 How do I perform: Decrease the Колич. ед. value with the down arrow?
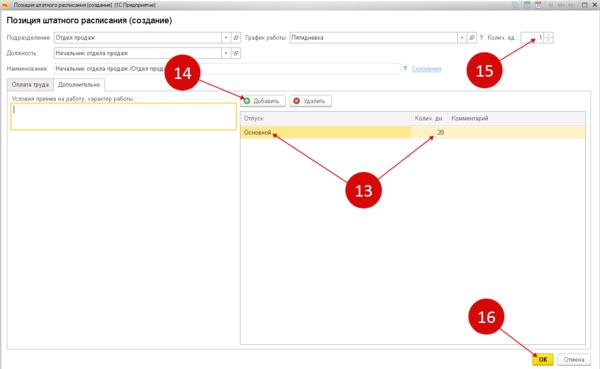pyautogui.click(x=548, y=40)
